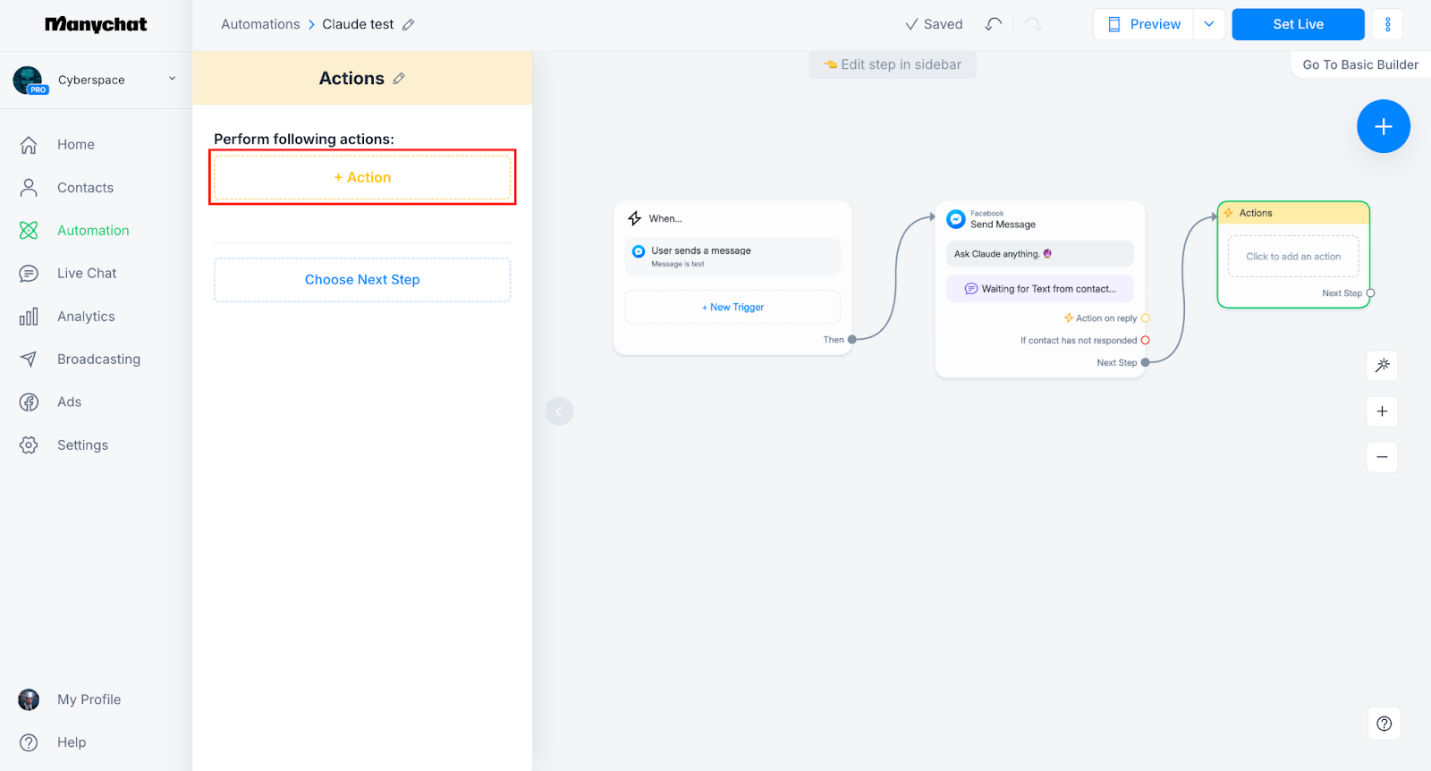
Task: Open the help question mark icon
Action: coord(1384,724)
